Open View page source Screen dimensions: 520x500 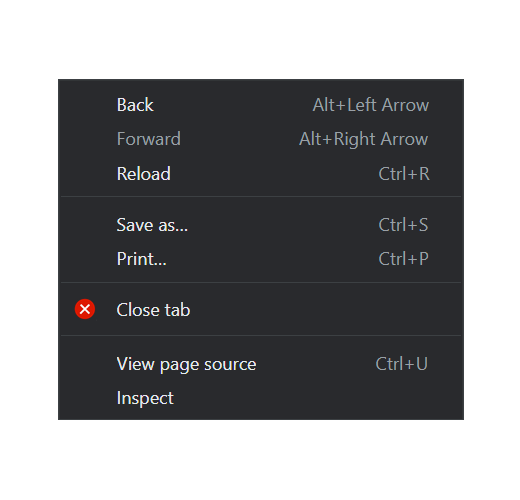pyautogui.click(x=261, y=364)
